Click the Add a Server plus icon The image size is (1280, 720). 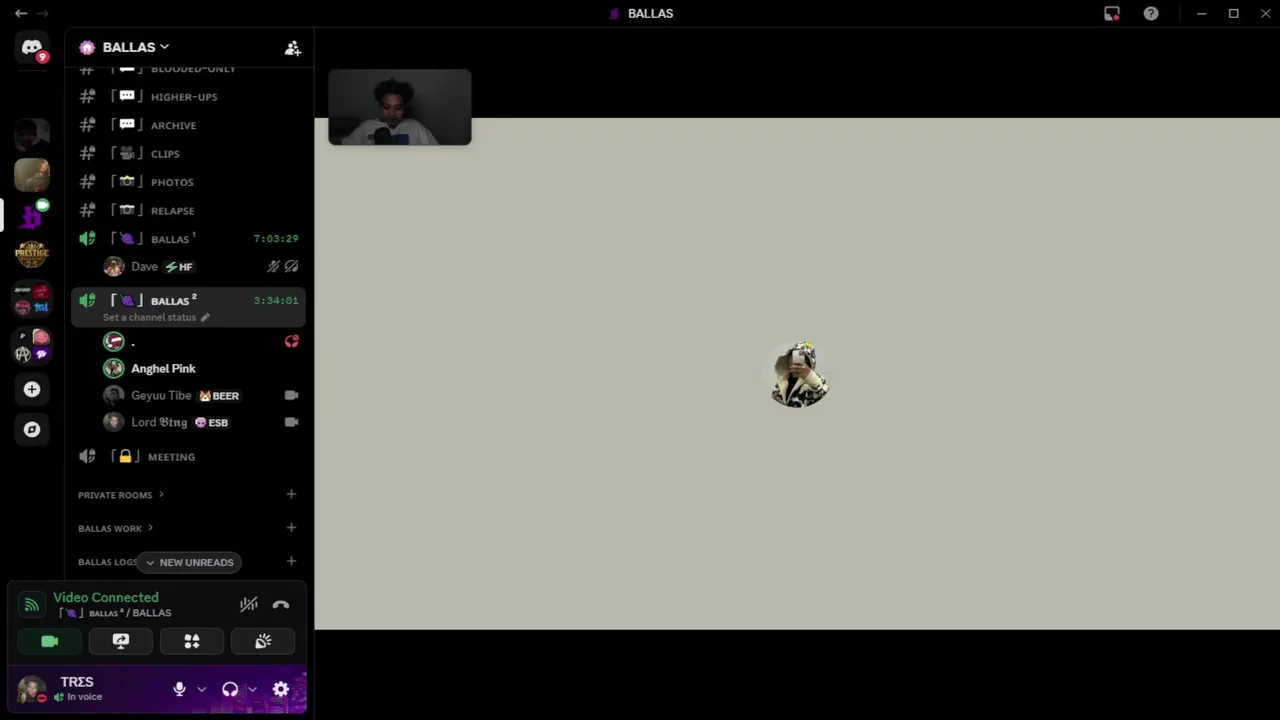pyautogui.click(x=32, y=389)
